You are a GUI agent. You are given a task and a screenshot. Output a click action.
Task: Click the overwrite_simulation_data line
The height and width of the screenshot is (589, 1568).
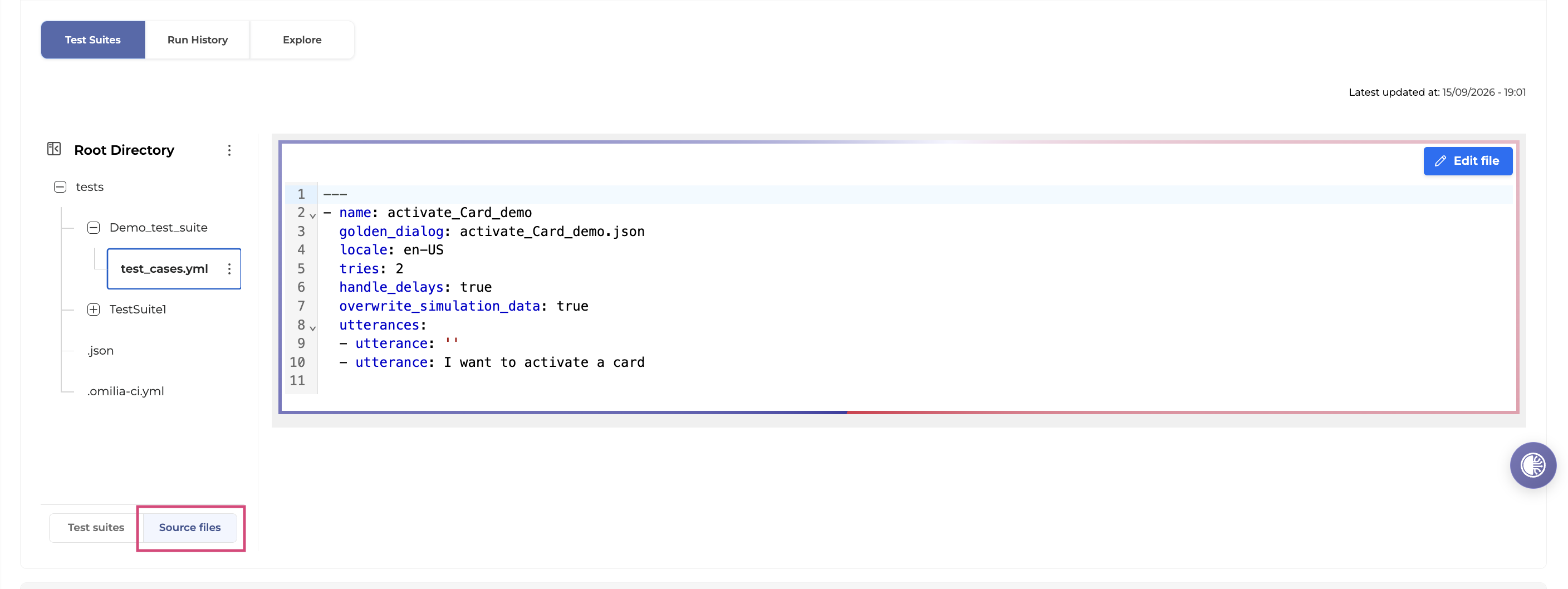click(x=464, y=306)
